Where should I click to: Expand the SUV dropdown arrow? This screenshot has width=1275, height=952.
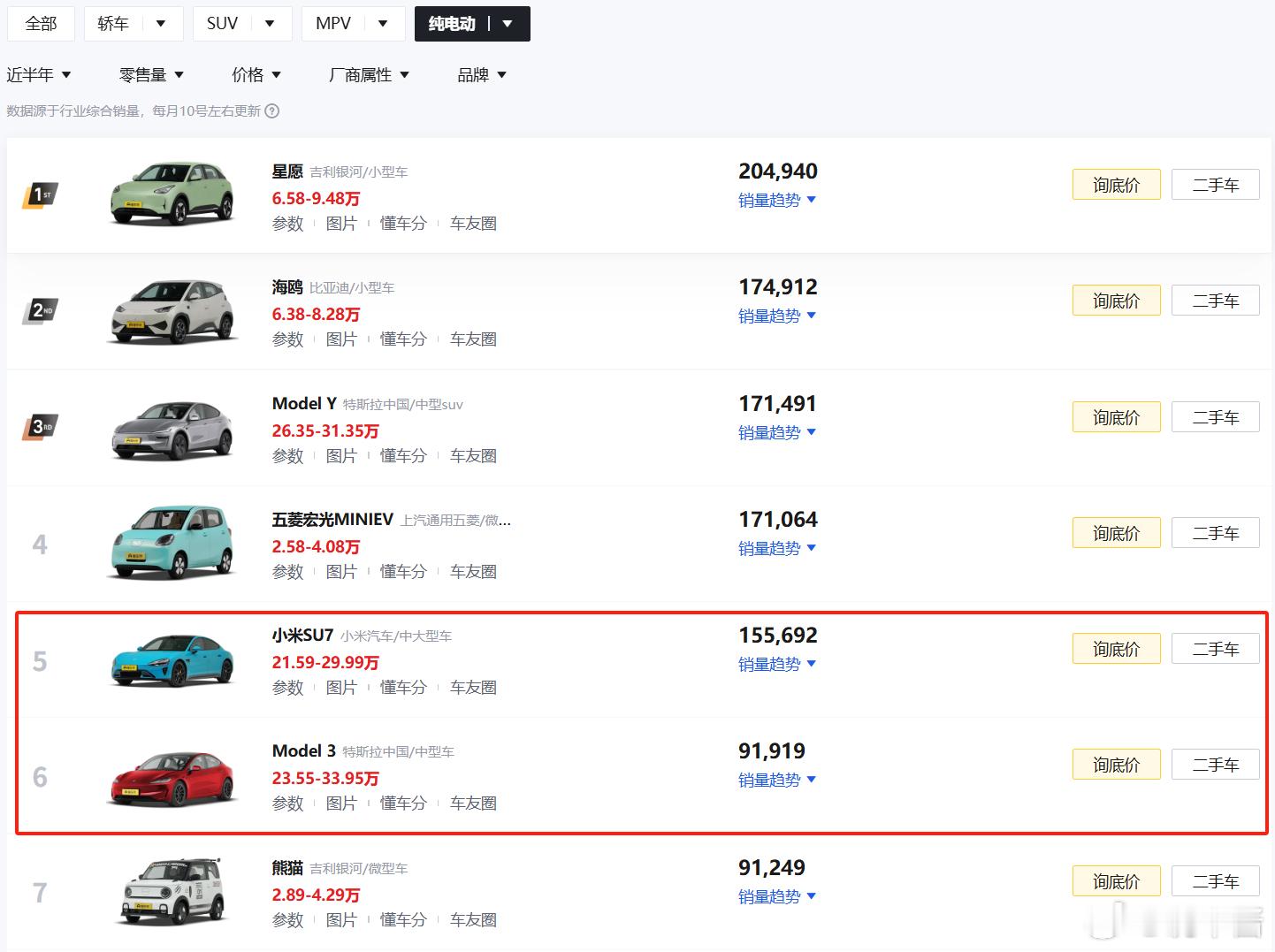[x=270, y=24]
